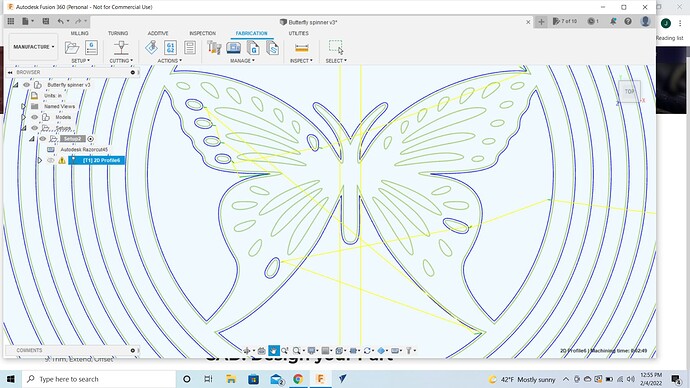Click the TOP face of the view cube
This screenshot has height=388, width=690.
630,92
